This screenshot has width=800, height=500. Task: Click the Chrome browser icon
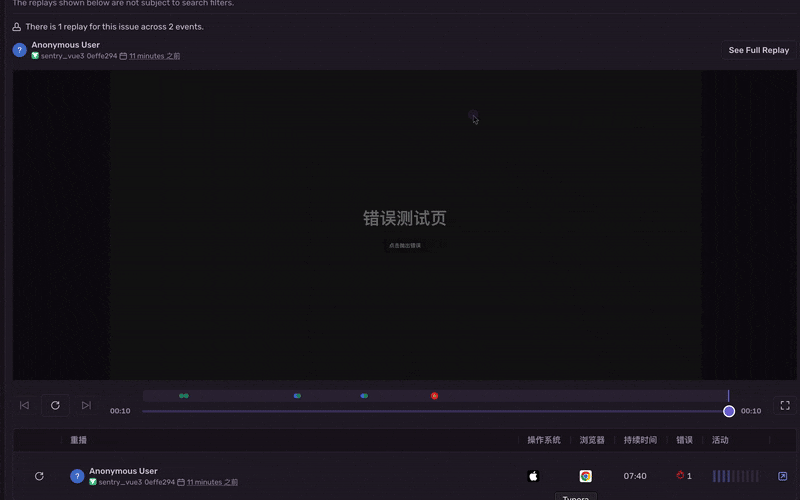pyautogui.click(x=586, y=476)
